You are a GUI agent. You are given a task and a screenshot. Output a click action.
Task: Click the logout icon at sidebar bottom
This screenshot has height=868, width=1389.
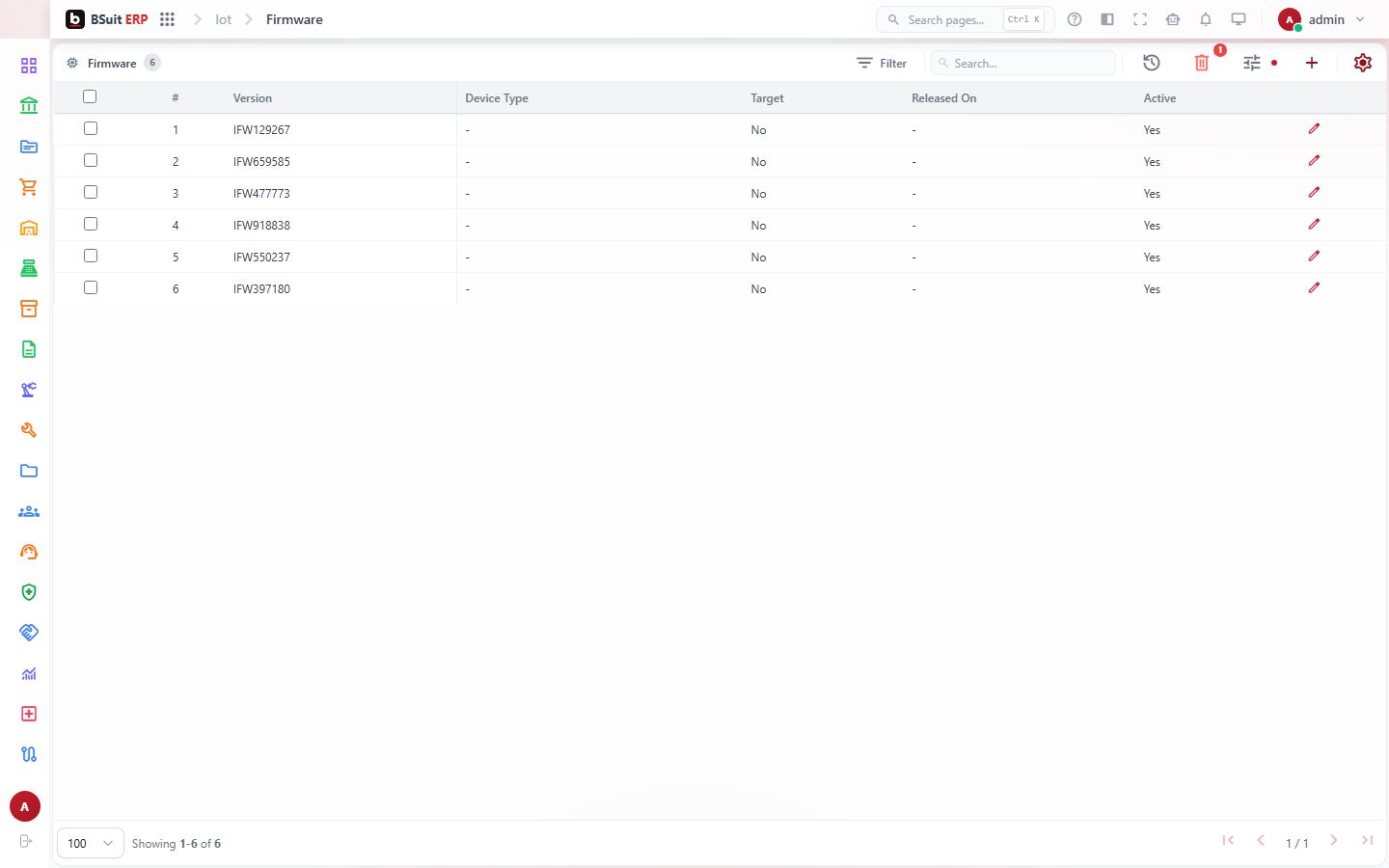26,841
